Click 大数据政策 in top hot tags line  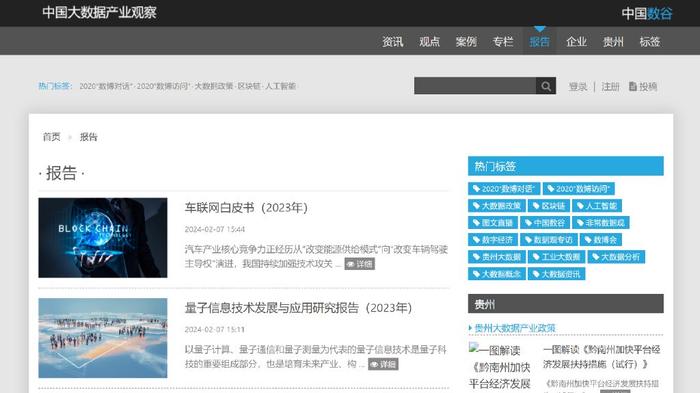(x=213, y=86)
